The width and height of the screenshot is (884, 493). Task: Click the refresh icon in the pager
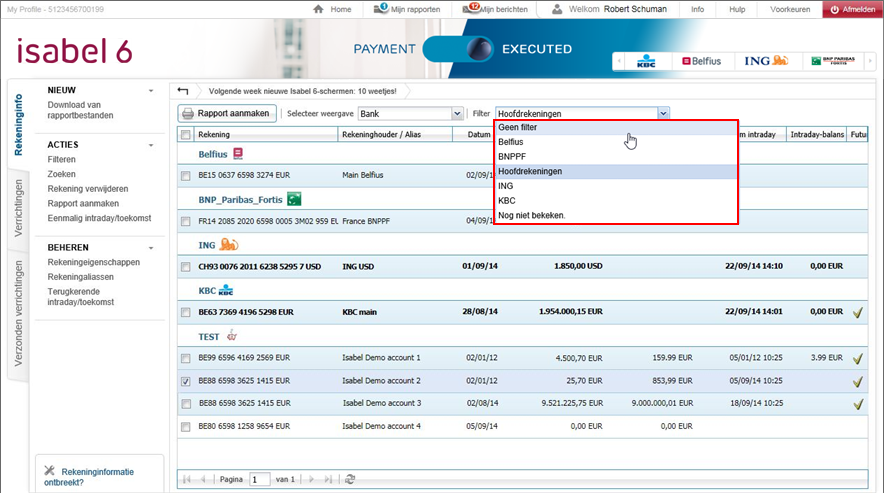click(350, 480)
